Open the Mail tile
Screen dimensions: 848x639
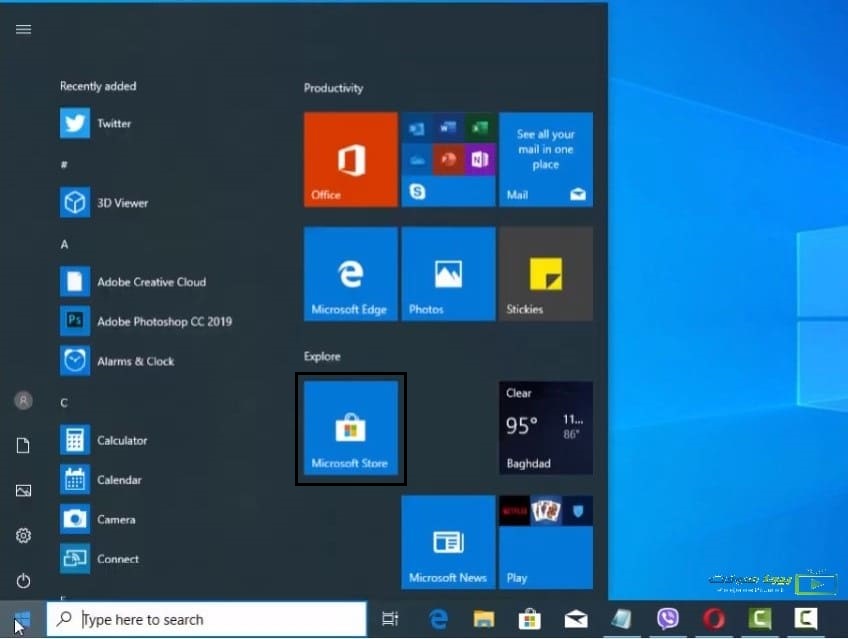pyautogui.click(x=546, y=159)
